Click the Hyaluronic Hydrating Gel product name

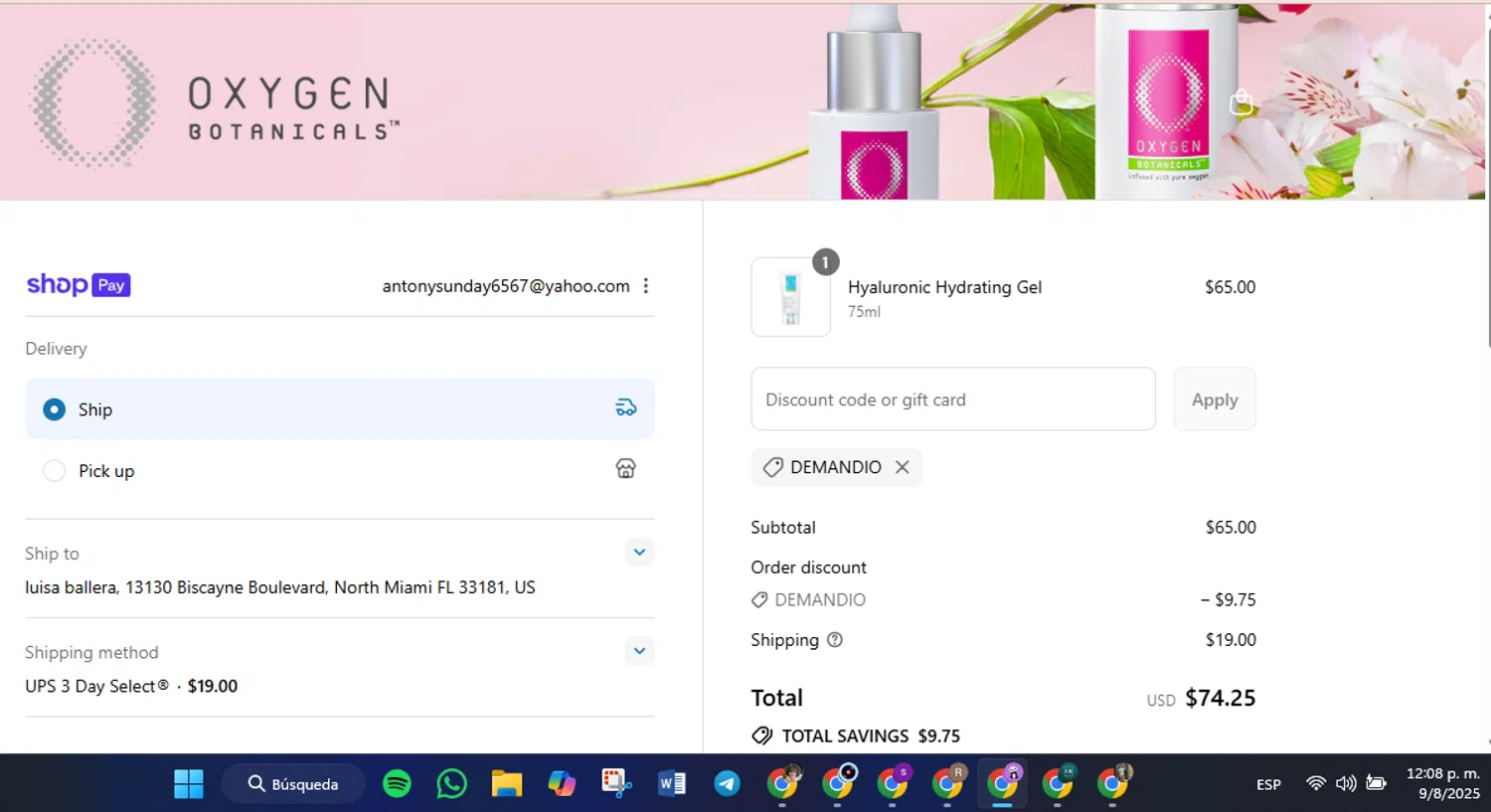click(x=944, y=287)
